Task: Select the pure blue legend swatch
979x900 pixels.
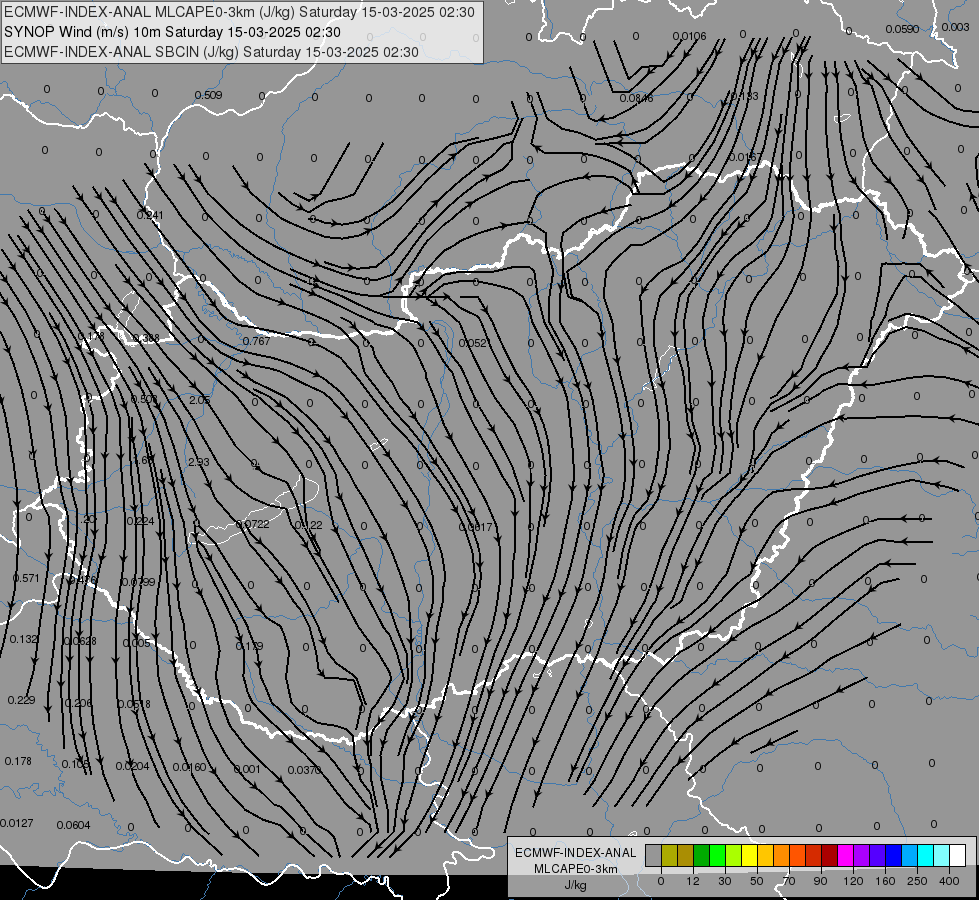Action: coord(893,855)
